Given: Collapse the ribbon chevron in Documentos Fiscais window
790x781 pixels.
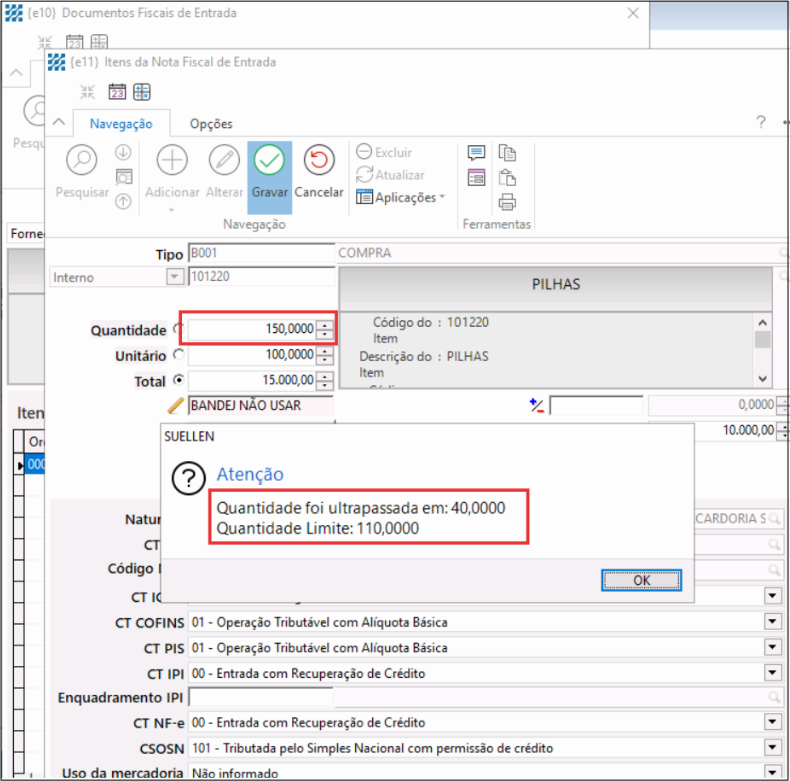Looking at the screenshot, I should point(16,73).
